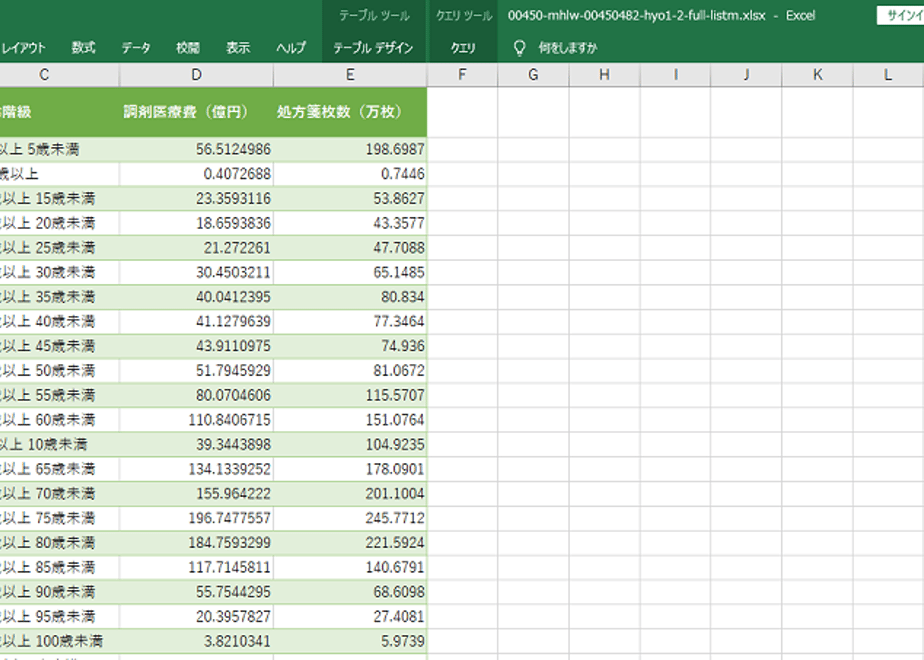Select cell with value 74.936

pyautogui.click(x=350, y=346)
